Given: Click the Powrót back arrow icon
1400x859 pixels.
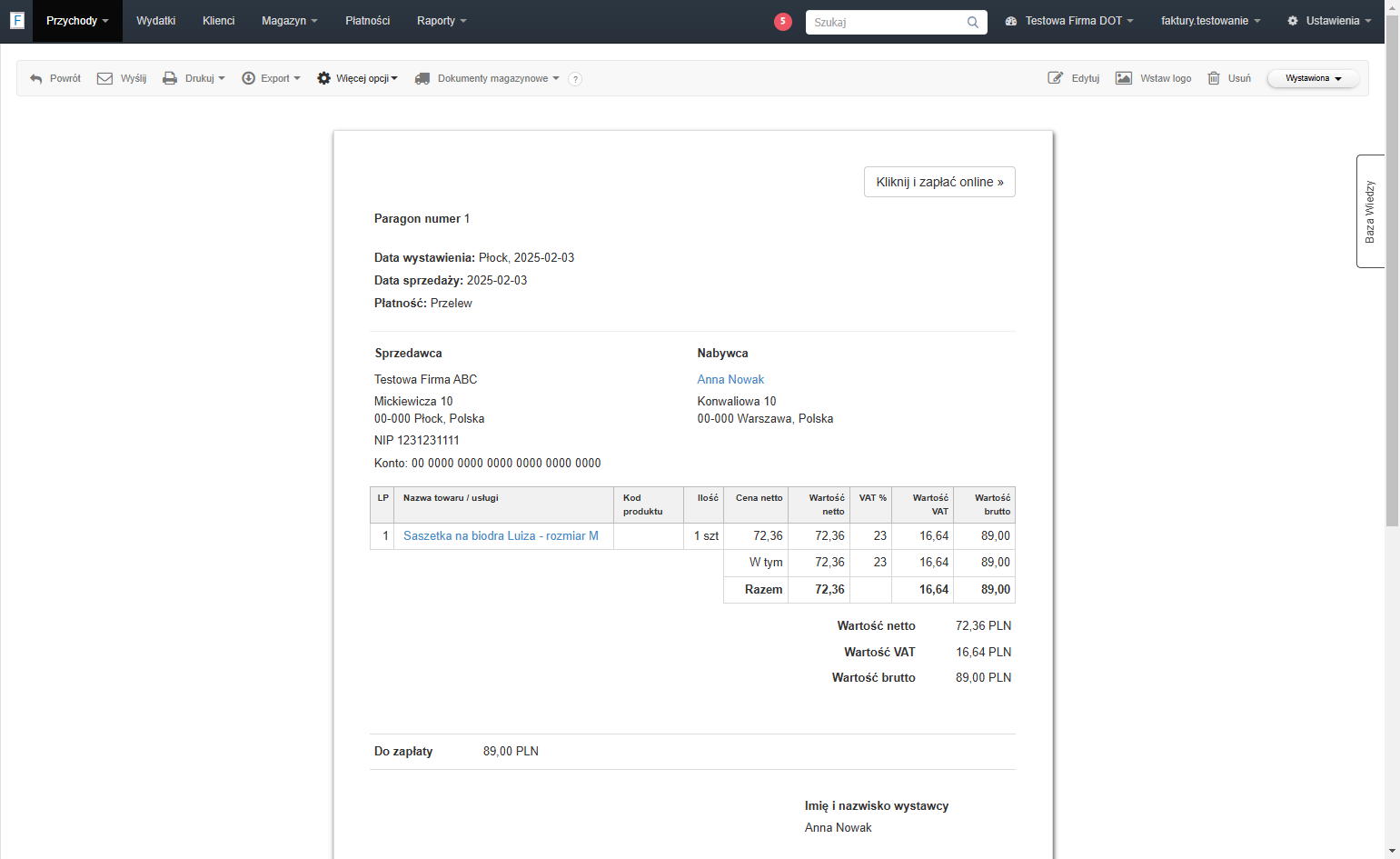Looking at the screenshot, I should [36, 79].
